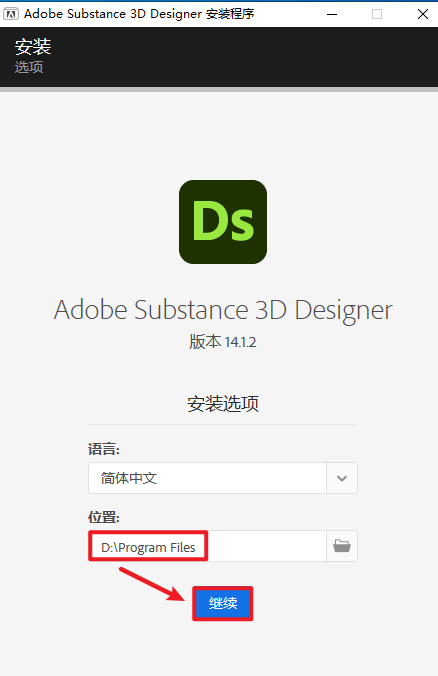
Task: Click the 版本 14.1.2 version text
Action: tap(222, 342)
